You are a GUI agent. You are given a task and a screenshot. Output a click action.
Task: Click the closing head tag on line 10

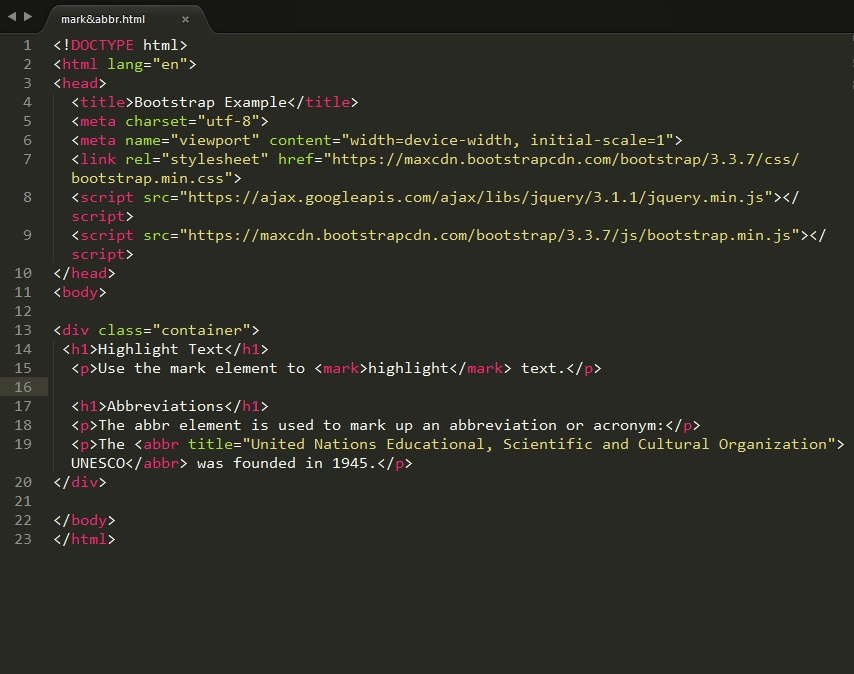click(84, 273)
